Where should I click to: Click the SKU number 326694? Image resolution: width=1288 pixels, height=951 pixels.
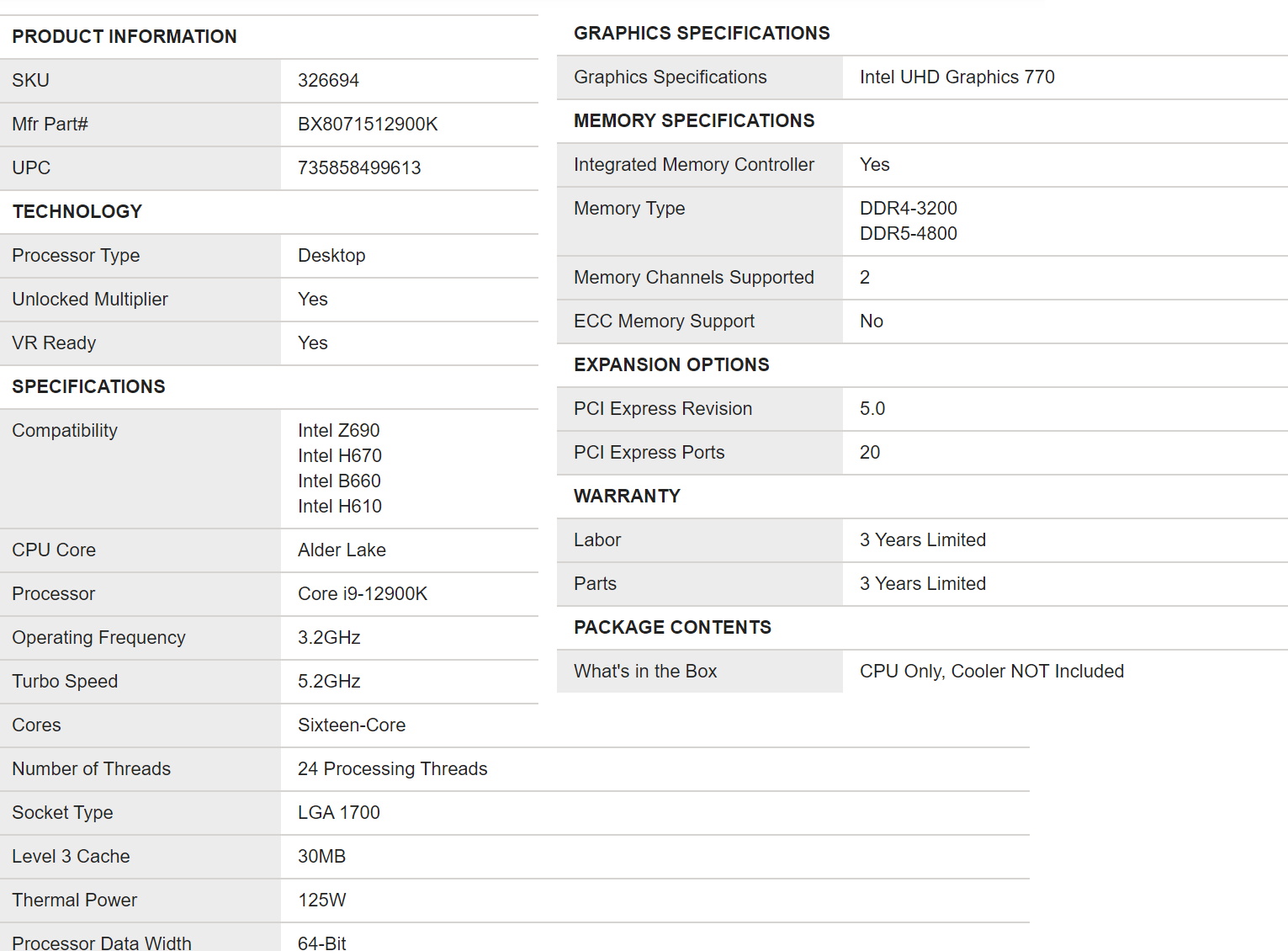coord(328,81)
